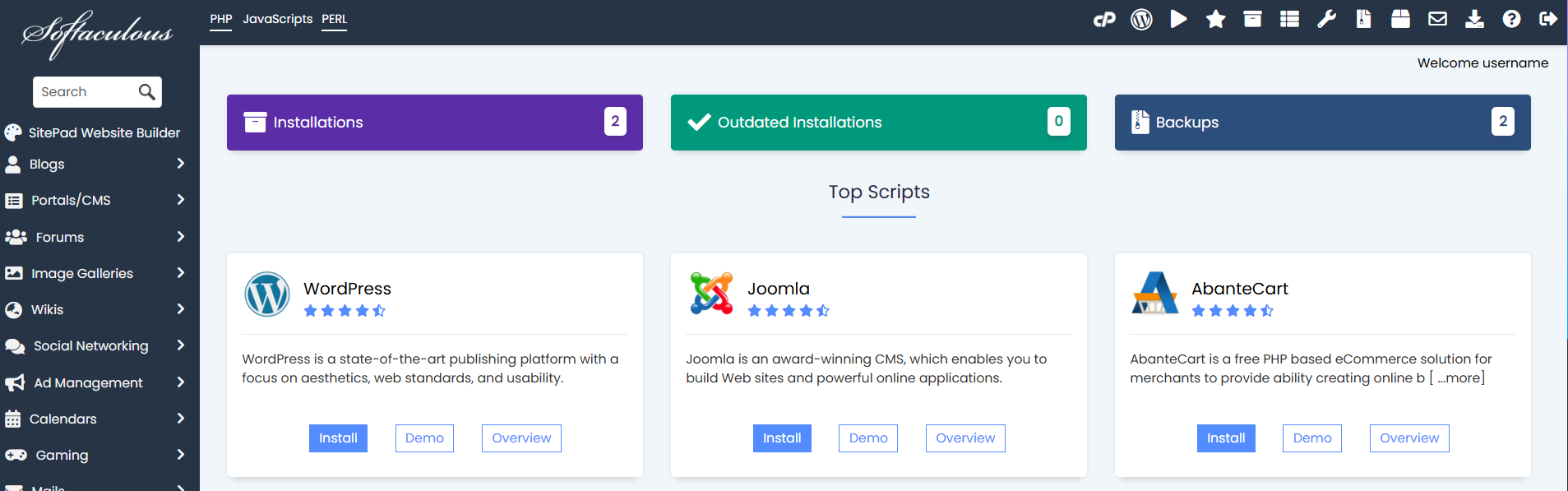Open the Outdated Installations panel

coord(878,123)
